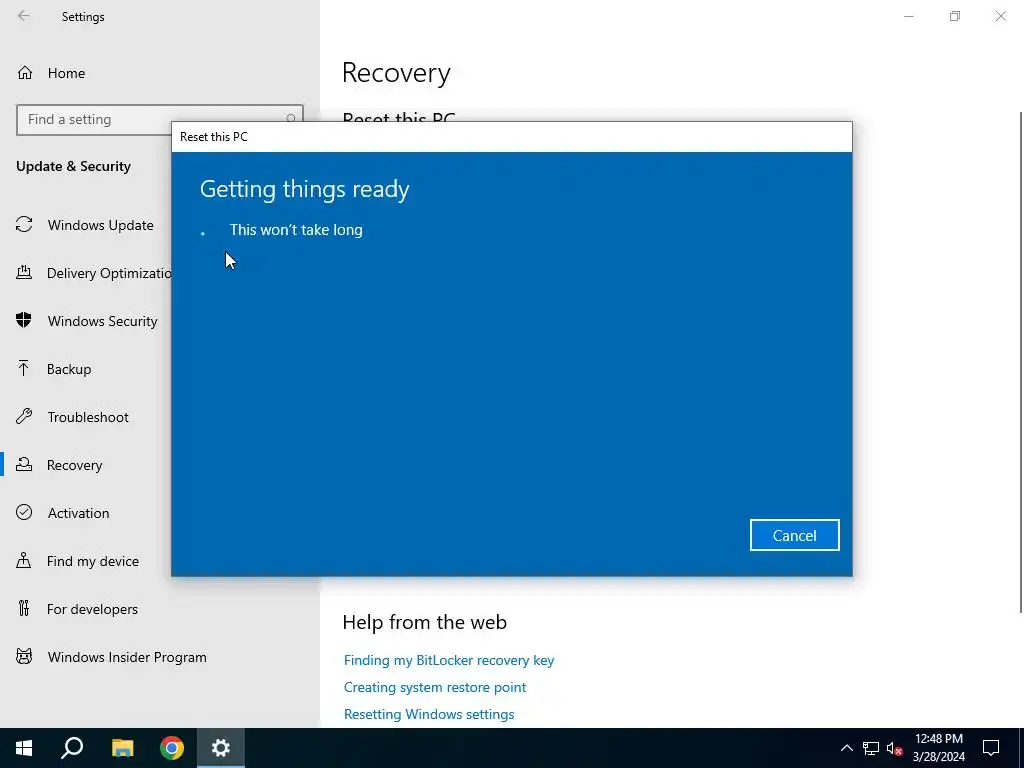Open Windows Security shield icon
Image resolution: width=1024 pixels, height=768 pixels.
pos(24,321)
